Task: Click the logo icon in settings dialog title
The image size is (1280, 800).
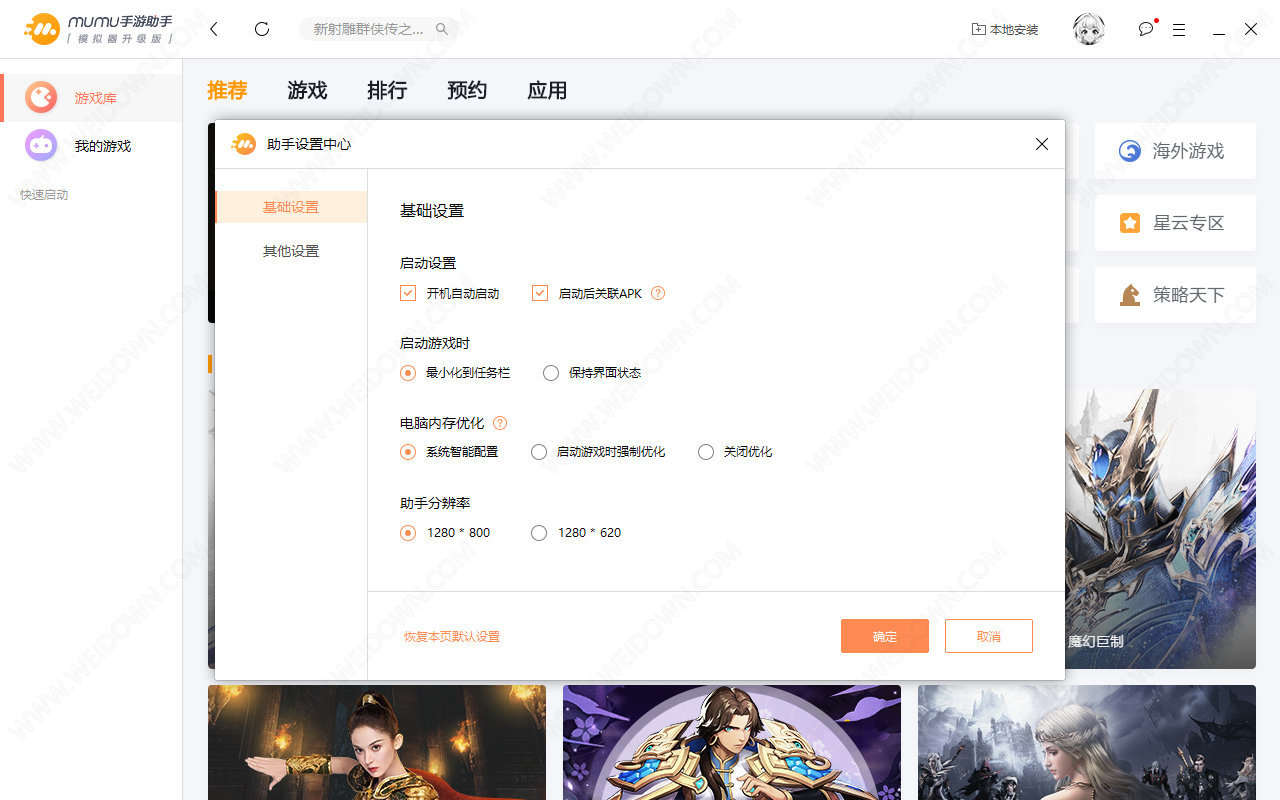Action: pos(244,144)
